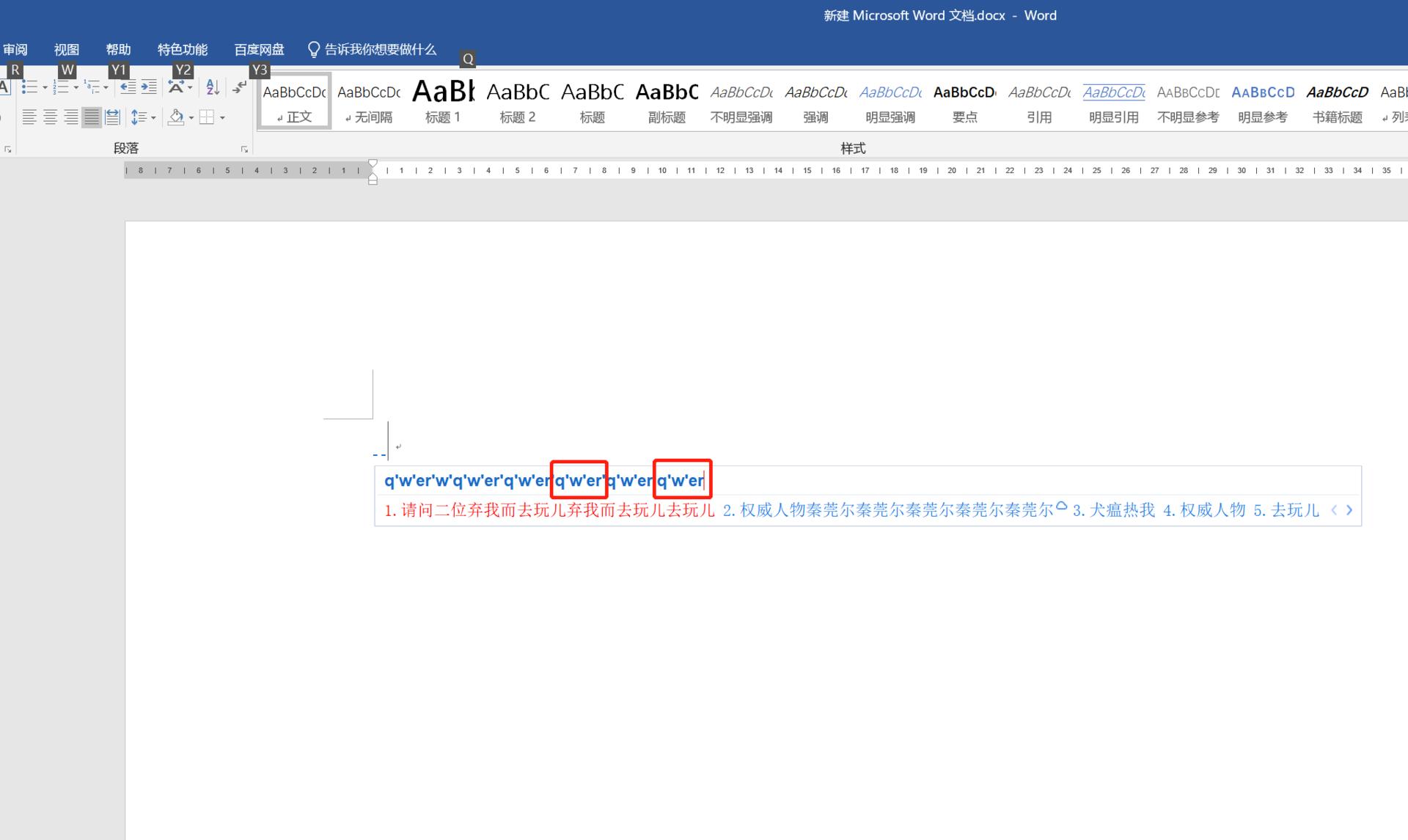1408x840 pixels.
Task: Toggle align right button
Action: (x=71, y=117)
